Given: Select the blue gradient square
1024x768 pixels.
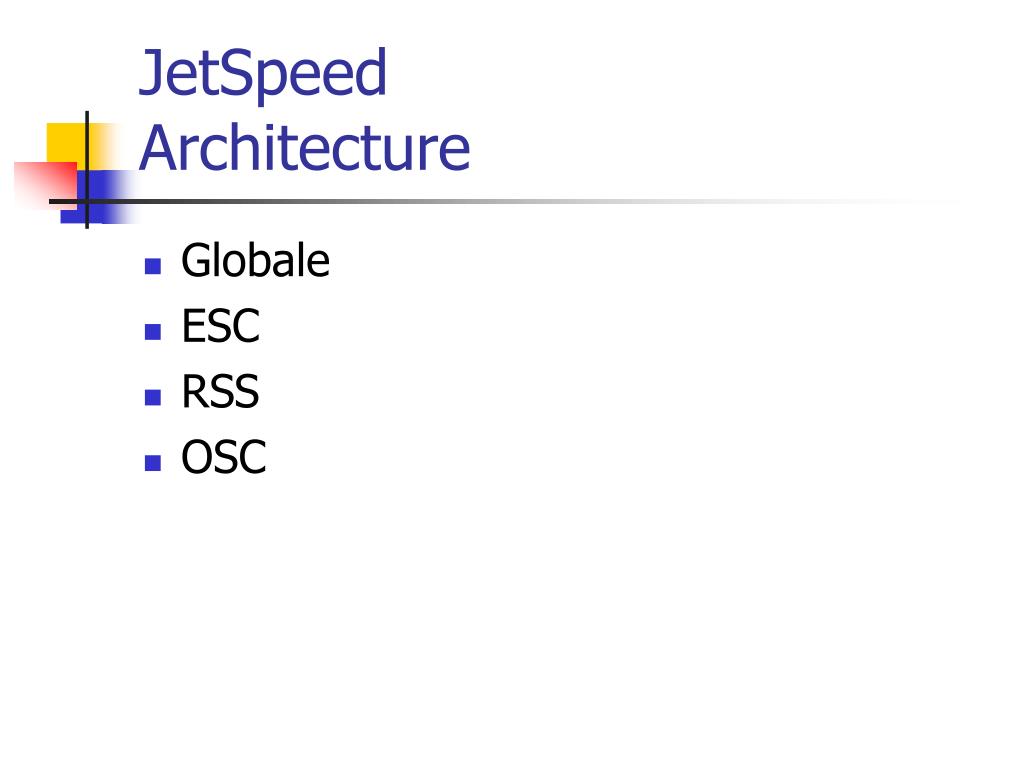Looking at the screenshot, I should pos(98,197).
